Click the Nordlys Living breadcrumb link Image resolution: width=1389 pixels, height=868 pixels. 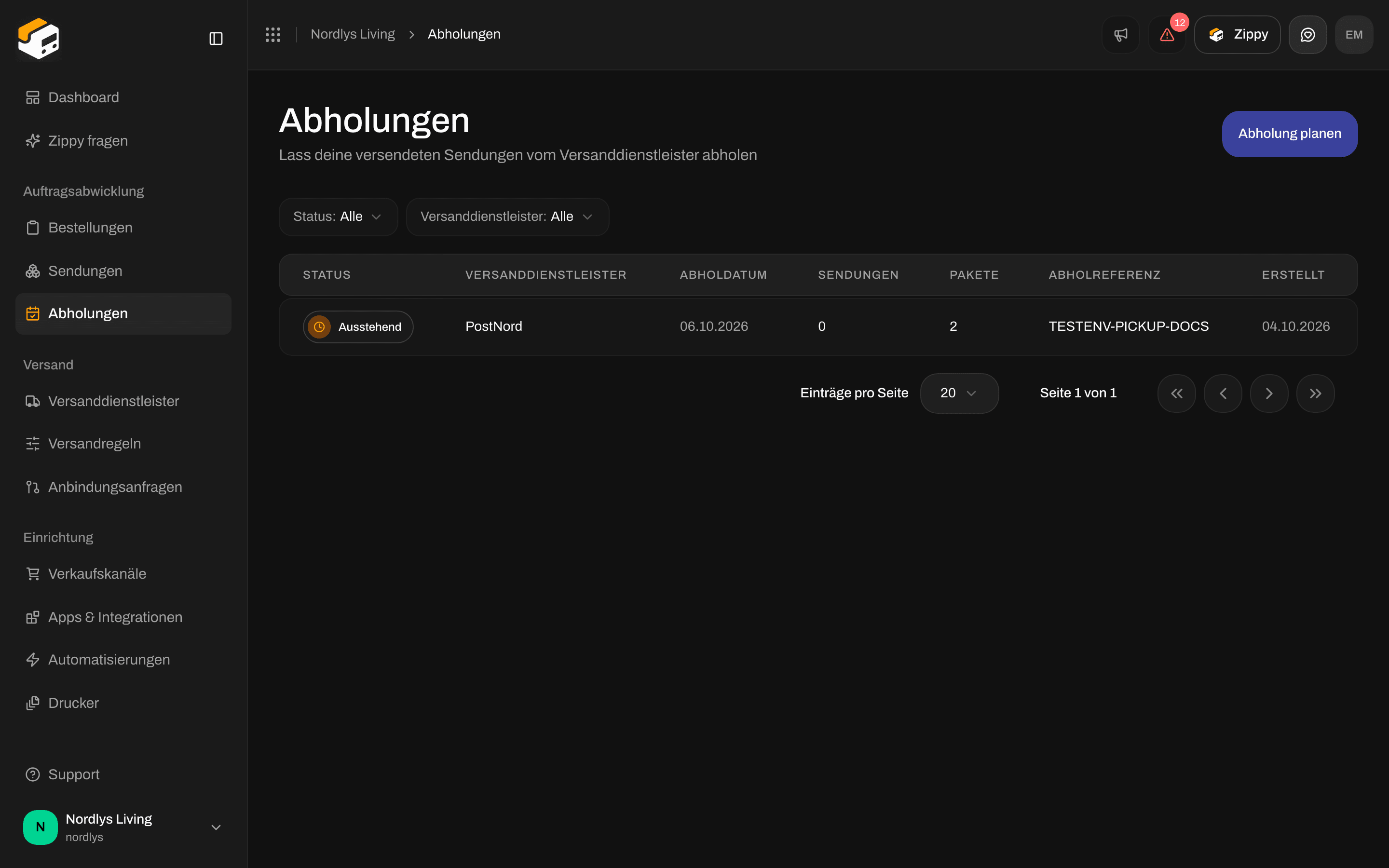tap(353, 34)
